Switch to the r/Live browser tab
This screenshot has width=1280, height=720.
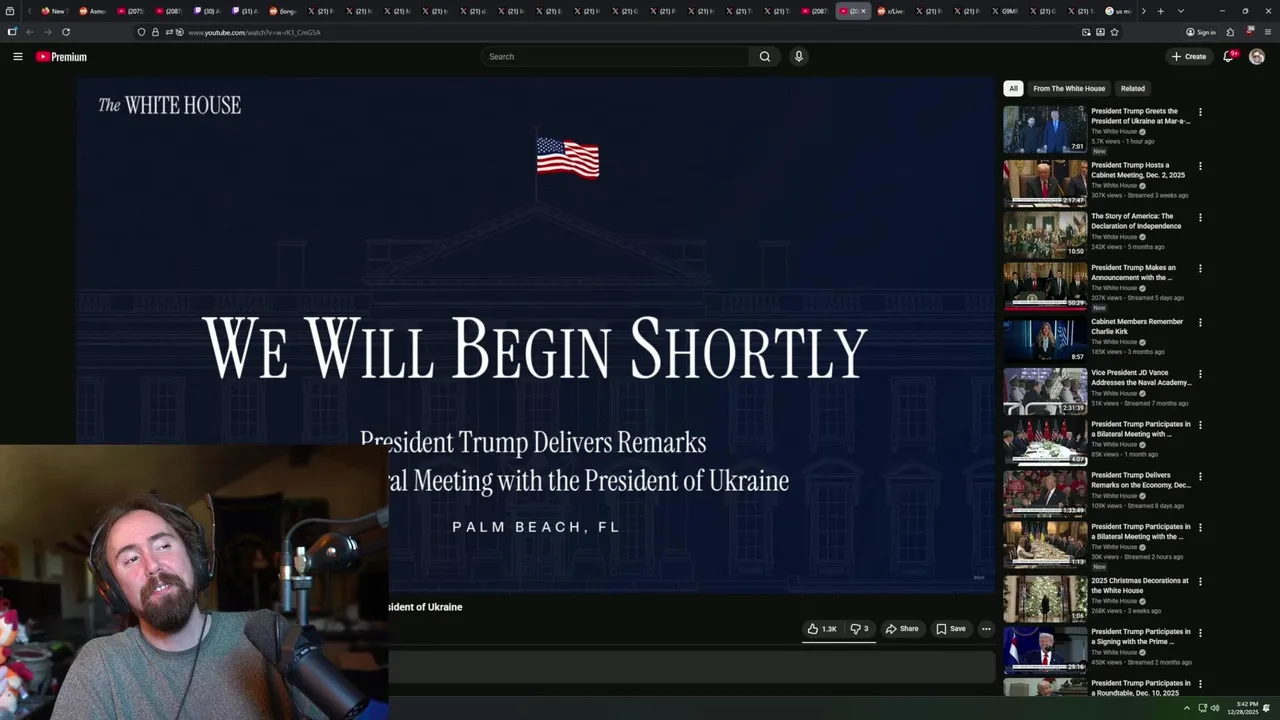[x=890, y=11]
